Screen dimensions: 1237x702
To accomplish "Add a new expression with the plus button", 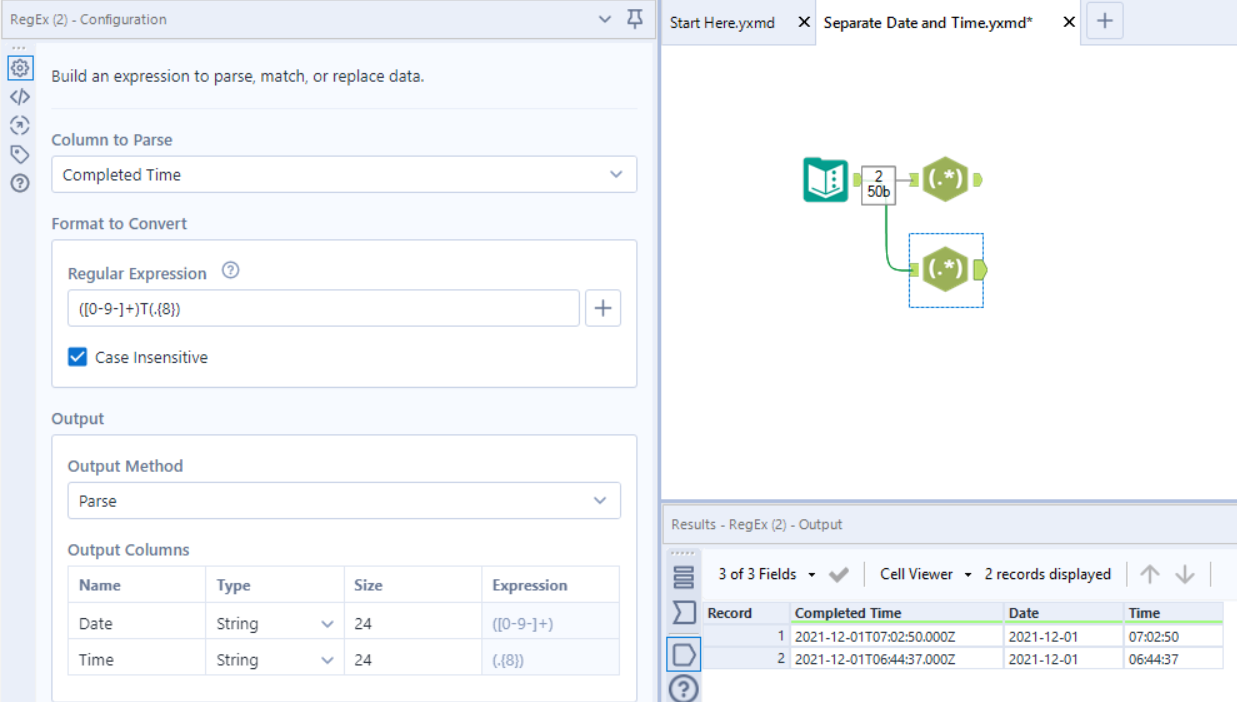I will [602, 308].
